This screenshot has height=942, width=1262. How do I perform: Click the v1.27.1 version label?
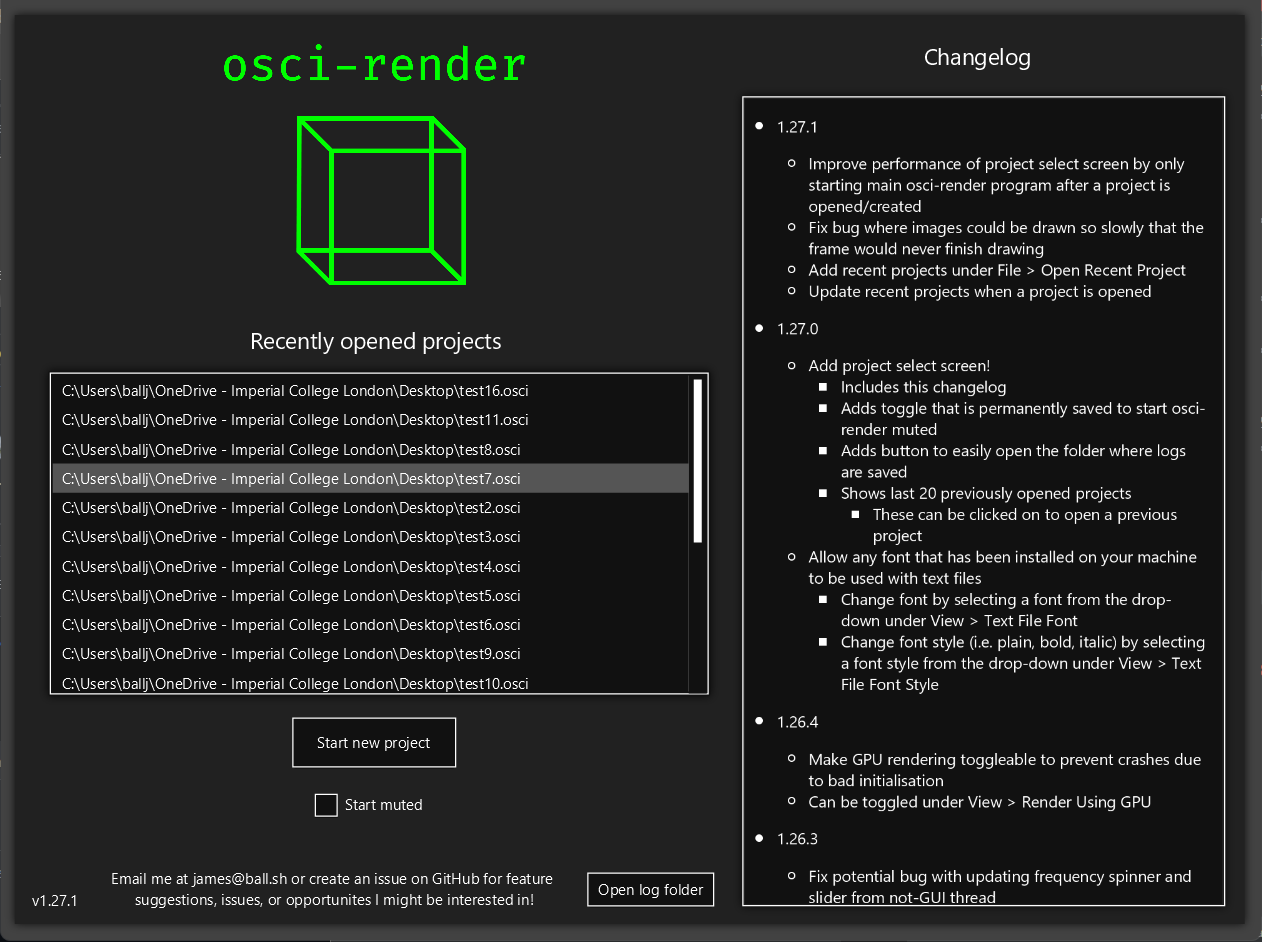click(55, 900)
